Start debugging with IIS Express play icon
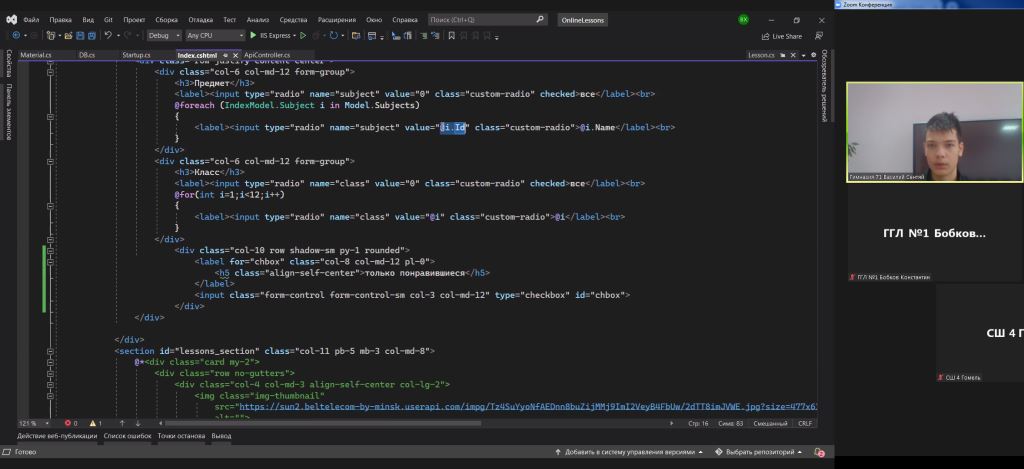 (254, 35)
